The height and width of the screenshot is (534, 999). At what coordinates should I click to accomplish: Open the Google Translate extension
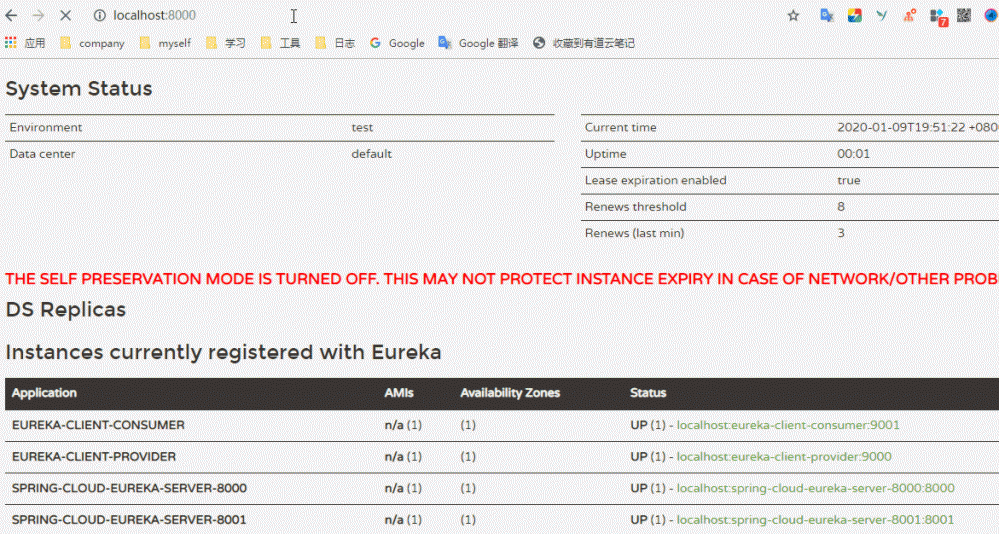(827, 15)
